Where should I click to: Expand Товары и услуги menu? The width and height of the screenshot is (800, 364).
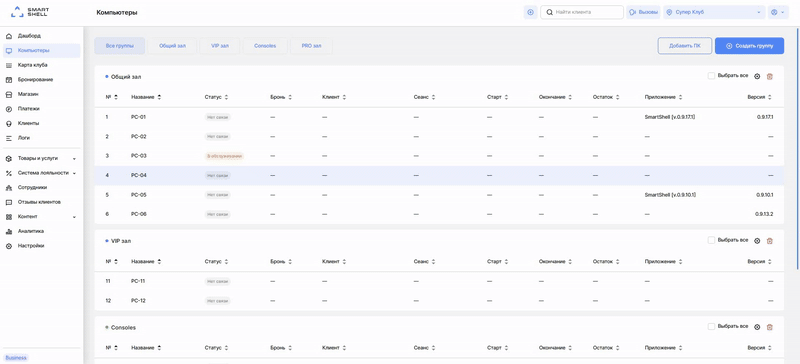41,158
